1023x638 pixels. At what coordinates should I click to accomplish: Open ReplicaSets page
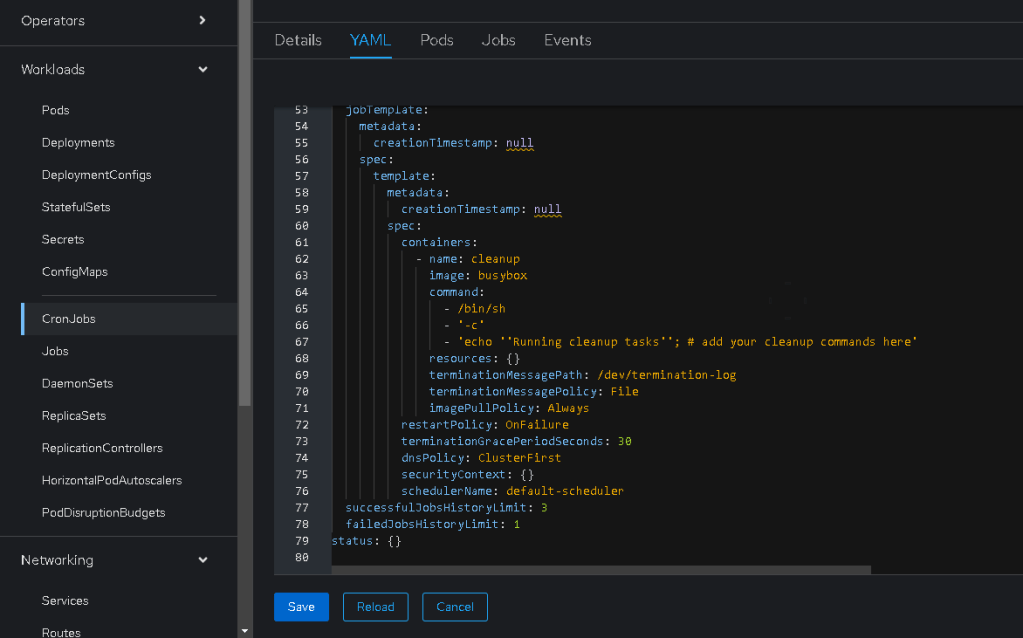pyautogui.click(x=74, y=416)
